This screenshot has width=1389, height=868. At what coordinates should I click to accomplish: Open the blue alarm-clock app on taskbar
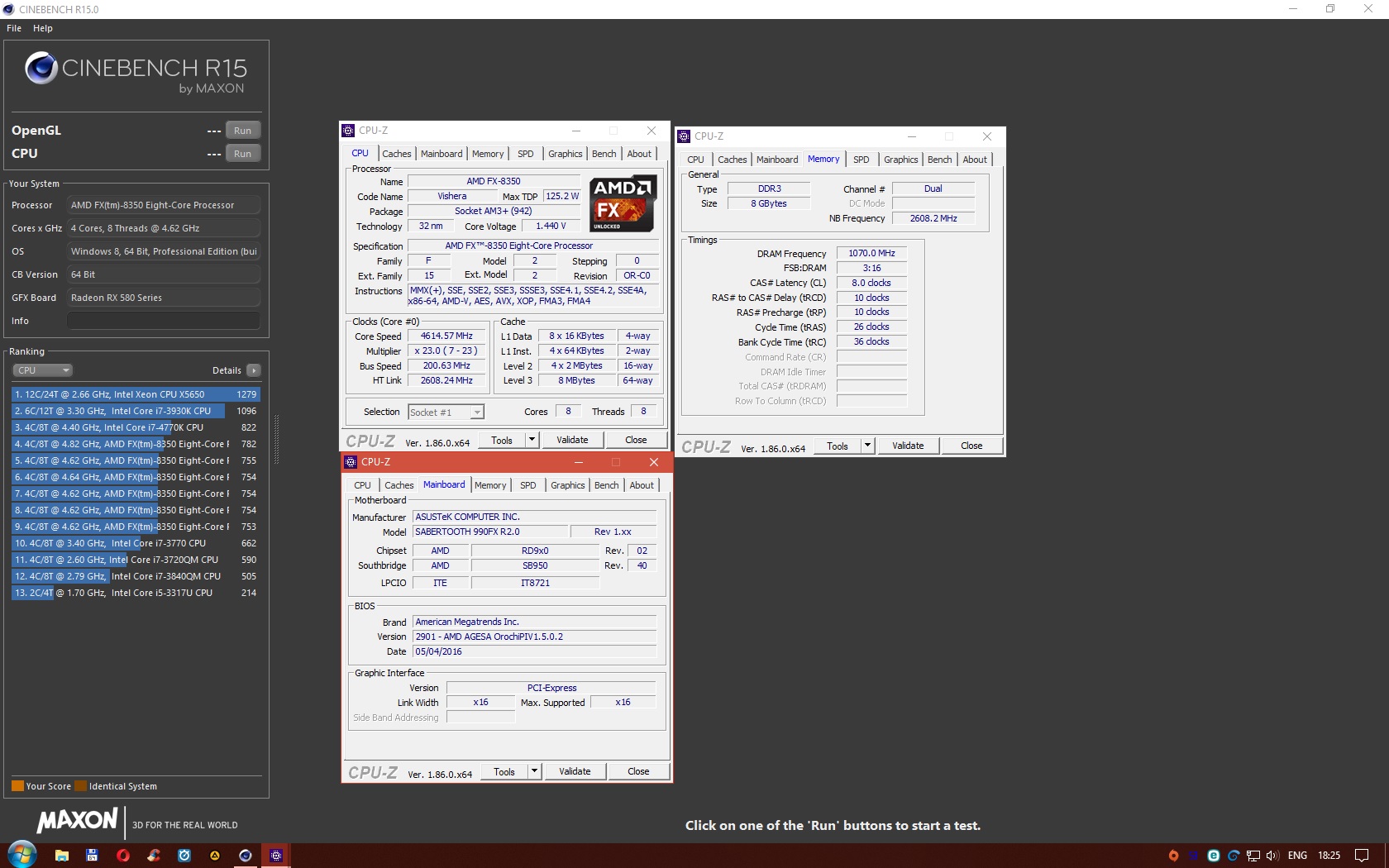pos(184,856)
